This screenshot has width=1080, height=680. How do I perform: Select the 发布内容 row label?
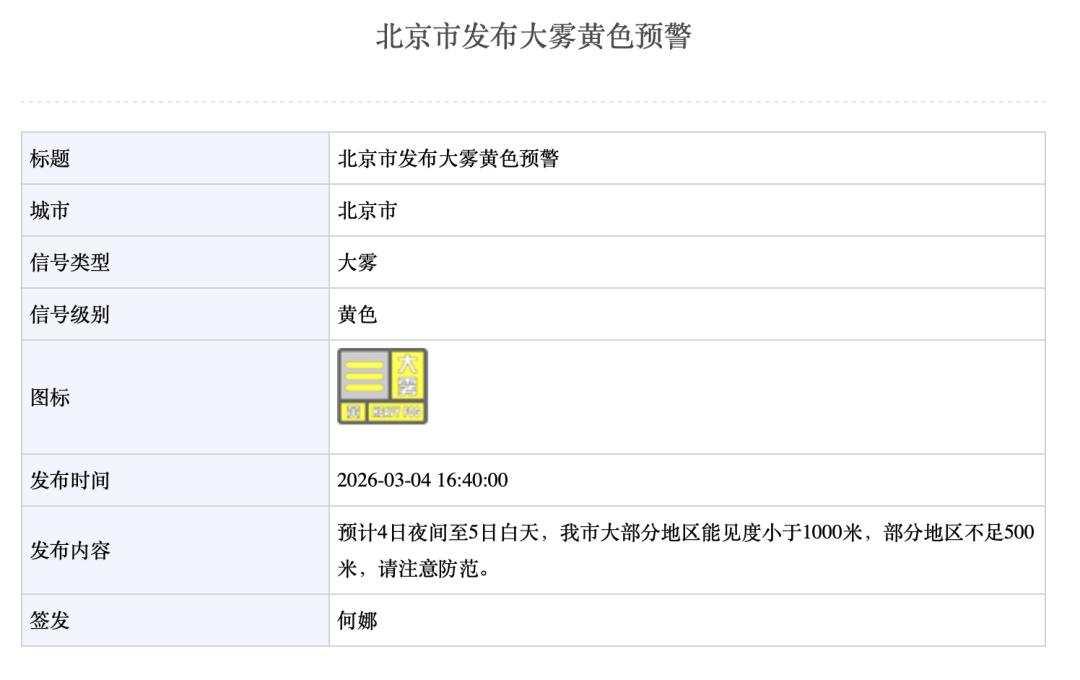[x=70, y=550]
